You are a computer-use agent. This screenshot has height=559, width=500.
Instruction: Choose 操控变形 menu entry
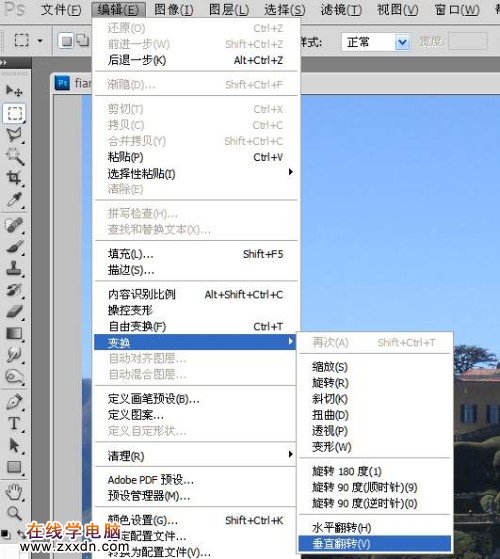coord(195,311)
